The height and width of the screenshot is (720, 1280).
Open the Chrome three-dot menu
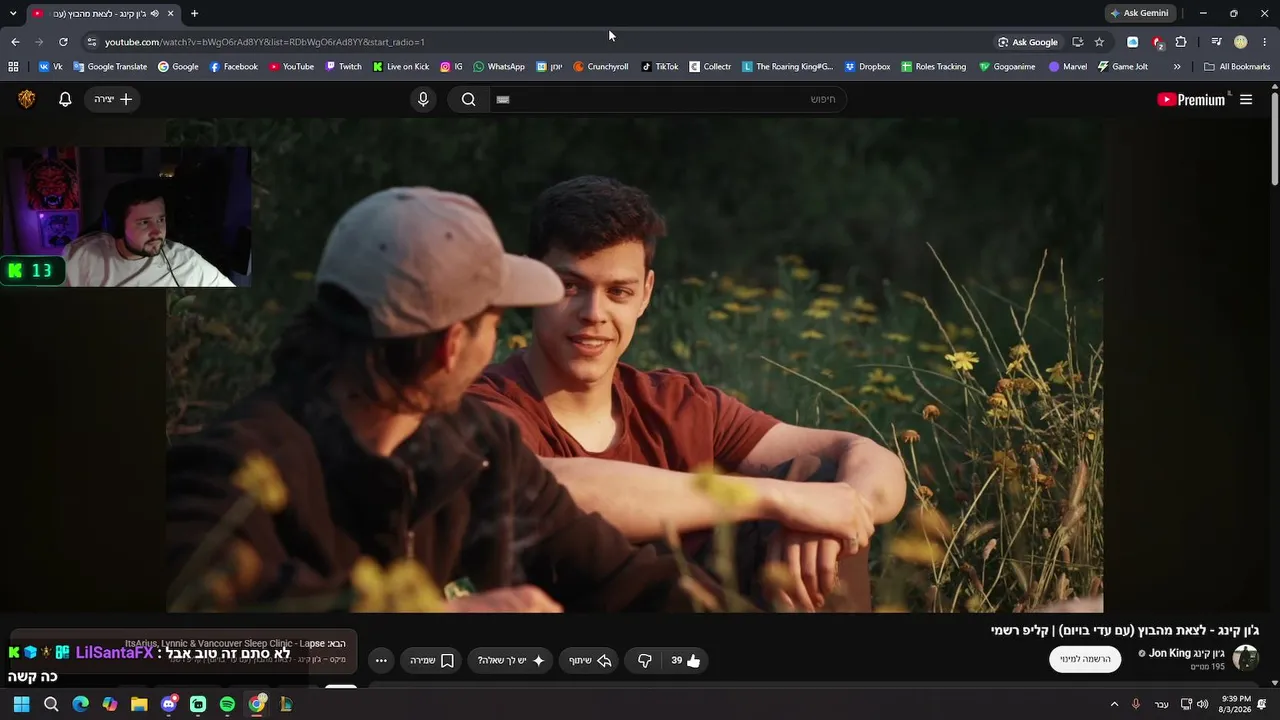(x=1265, y=42)
